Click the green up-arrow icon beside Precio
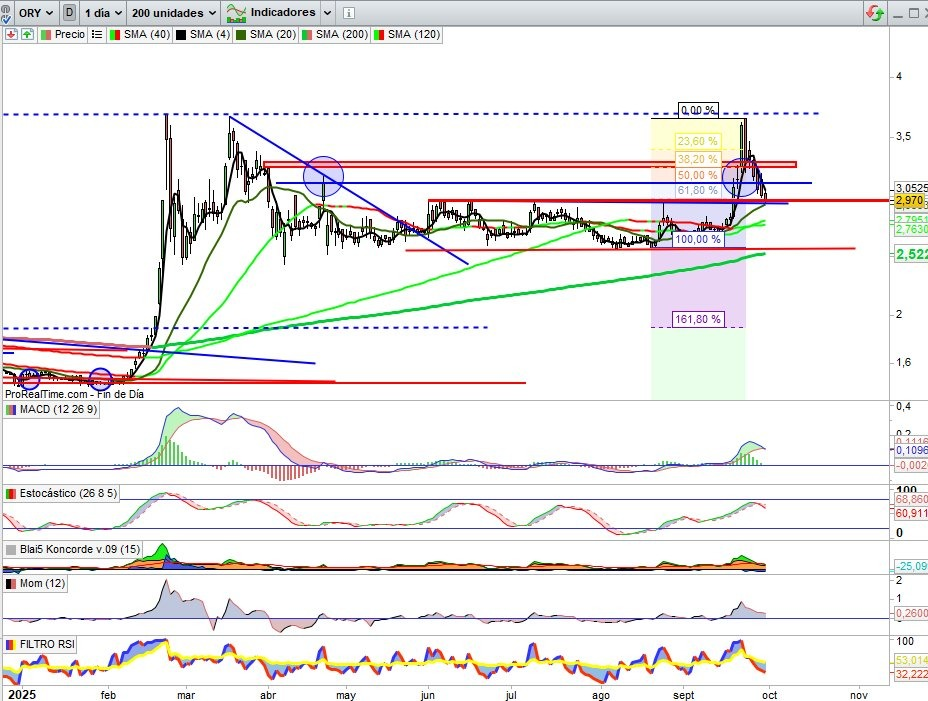 coord(27,34)
